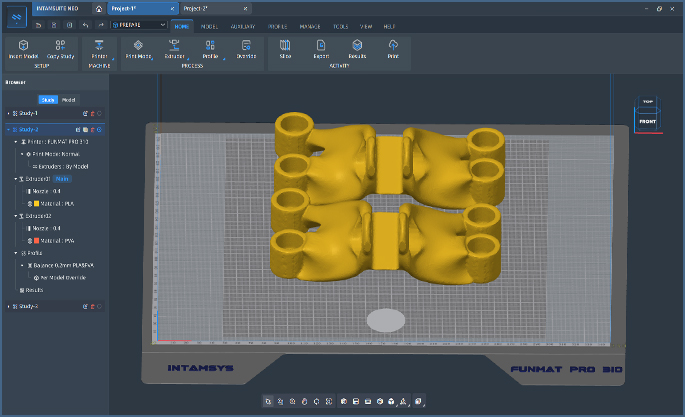Switch to the Project-2* document tab

[198, 8]
